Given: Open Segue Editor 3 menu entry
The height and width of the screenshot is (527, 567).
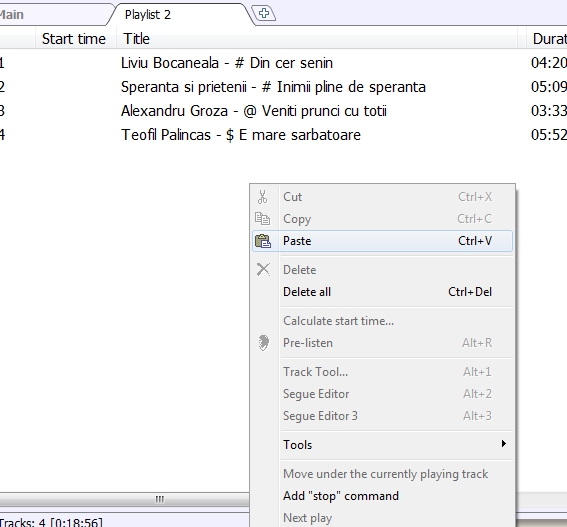Looking at the screenshot, I should coord(382,416).
